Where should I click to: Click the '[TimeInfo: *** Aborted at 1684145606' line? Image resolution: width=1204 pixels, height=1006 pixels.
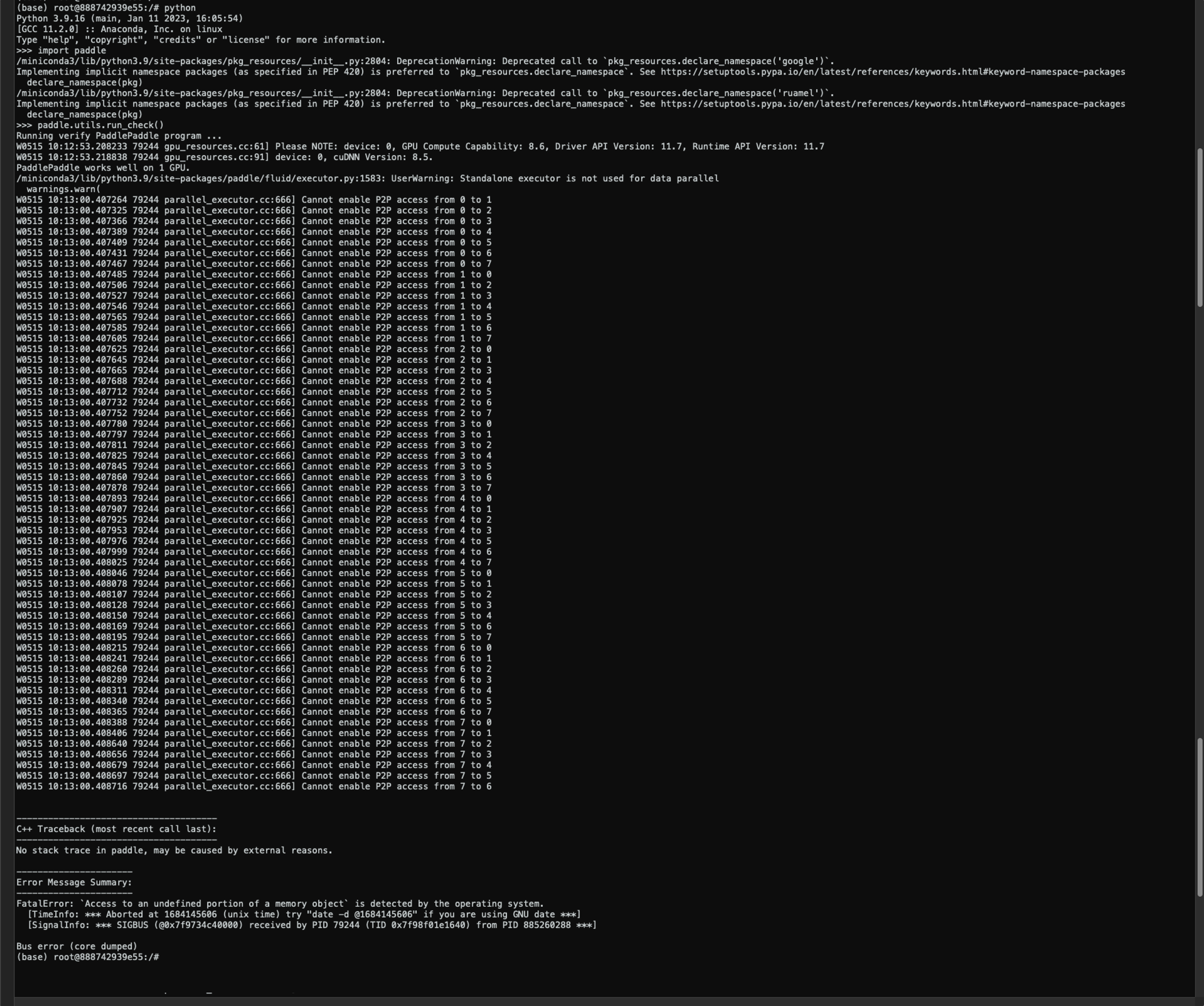coord(304,914)
